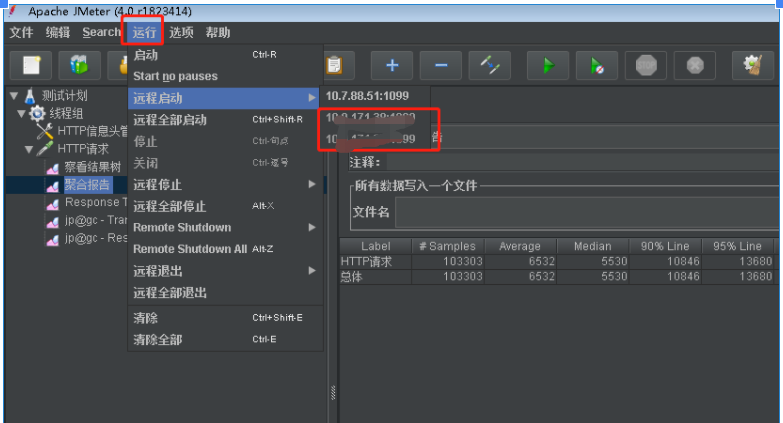Image resolution: width=783 pixels, height=423 pixels.
Task: Start the test with green play icon
Action: [x=548, y=65]
